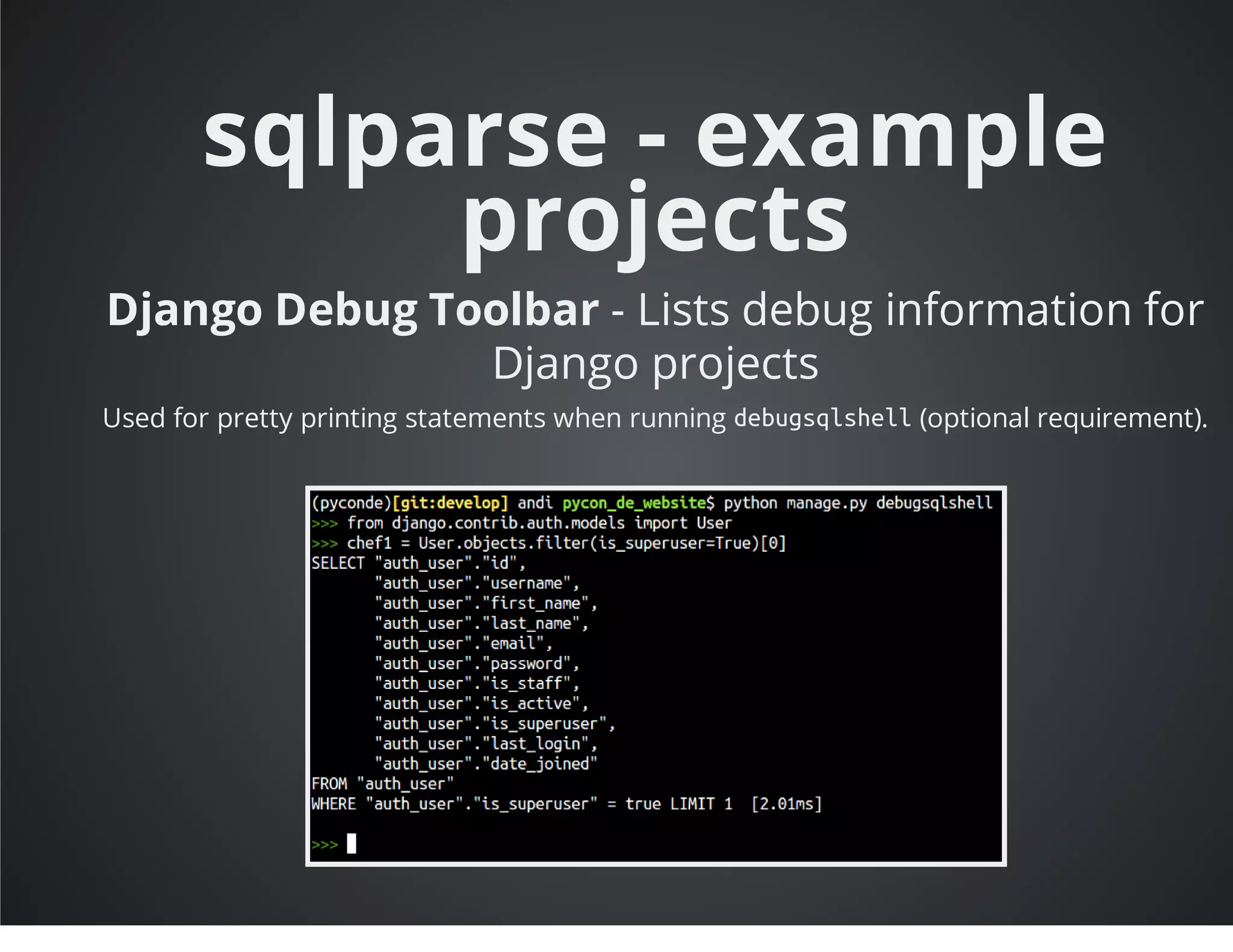Image resolution: width=1233 pixels, height=952 pixels.
Task: Click the 'chef1 = User.objects.filter' line
Action: 567,543
